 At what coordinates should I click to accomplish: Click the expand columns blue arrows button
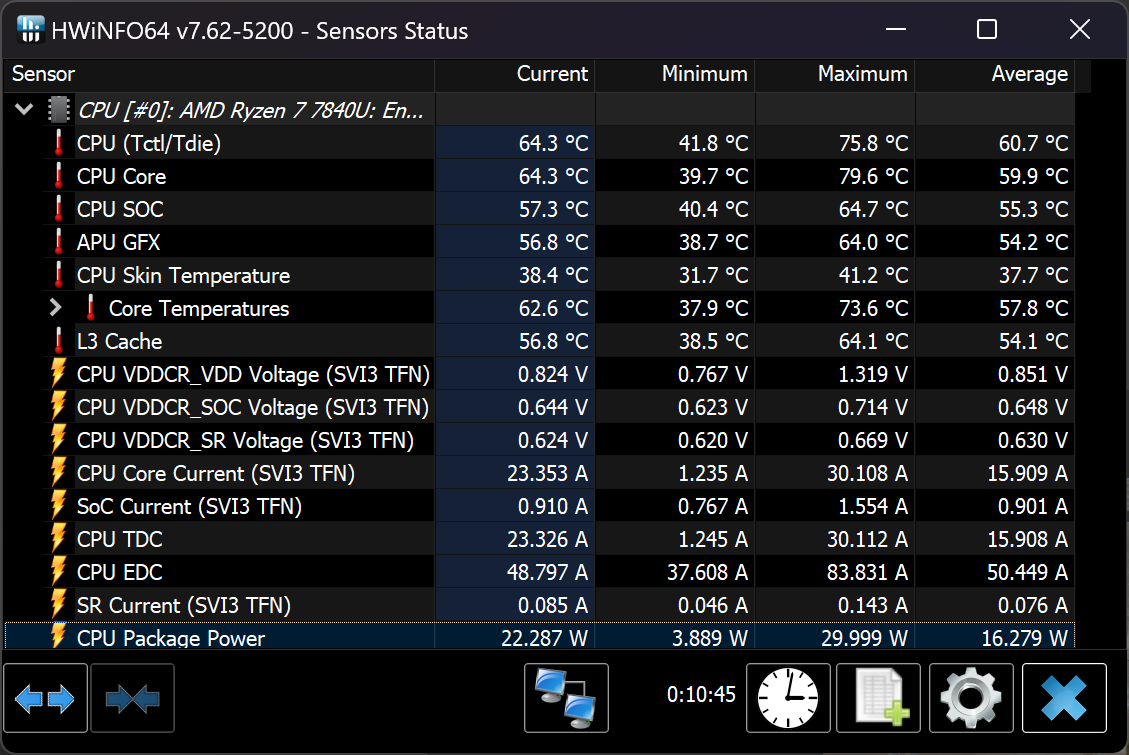pyautogui.click(x=46, y=699)
